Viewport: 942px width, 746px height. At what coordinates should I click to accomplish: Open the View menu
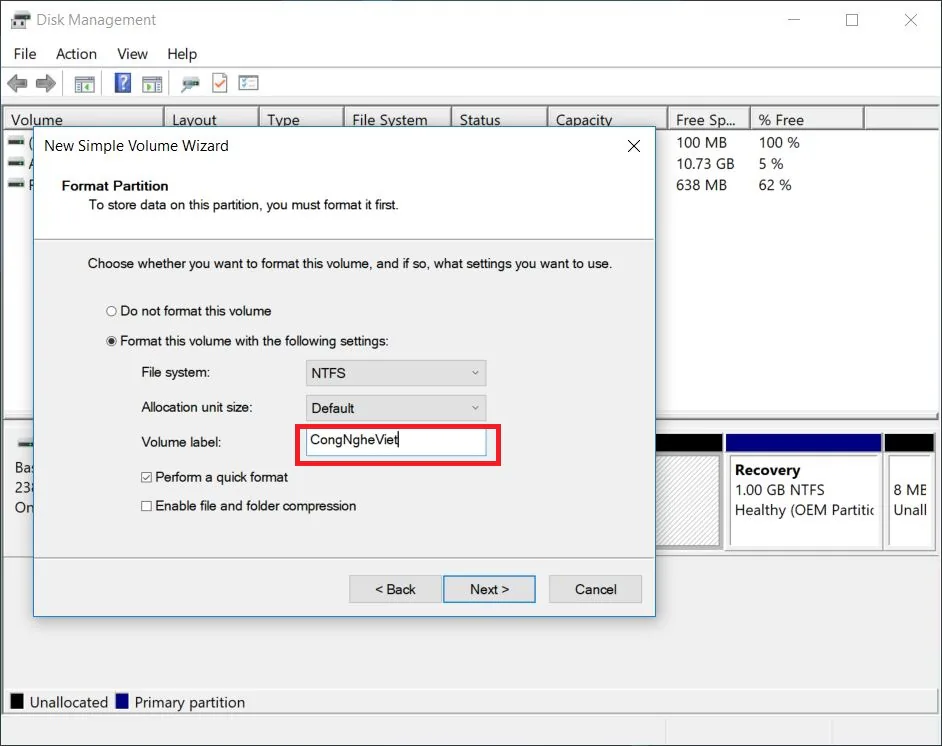click(x=132, y=54)
